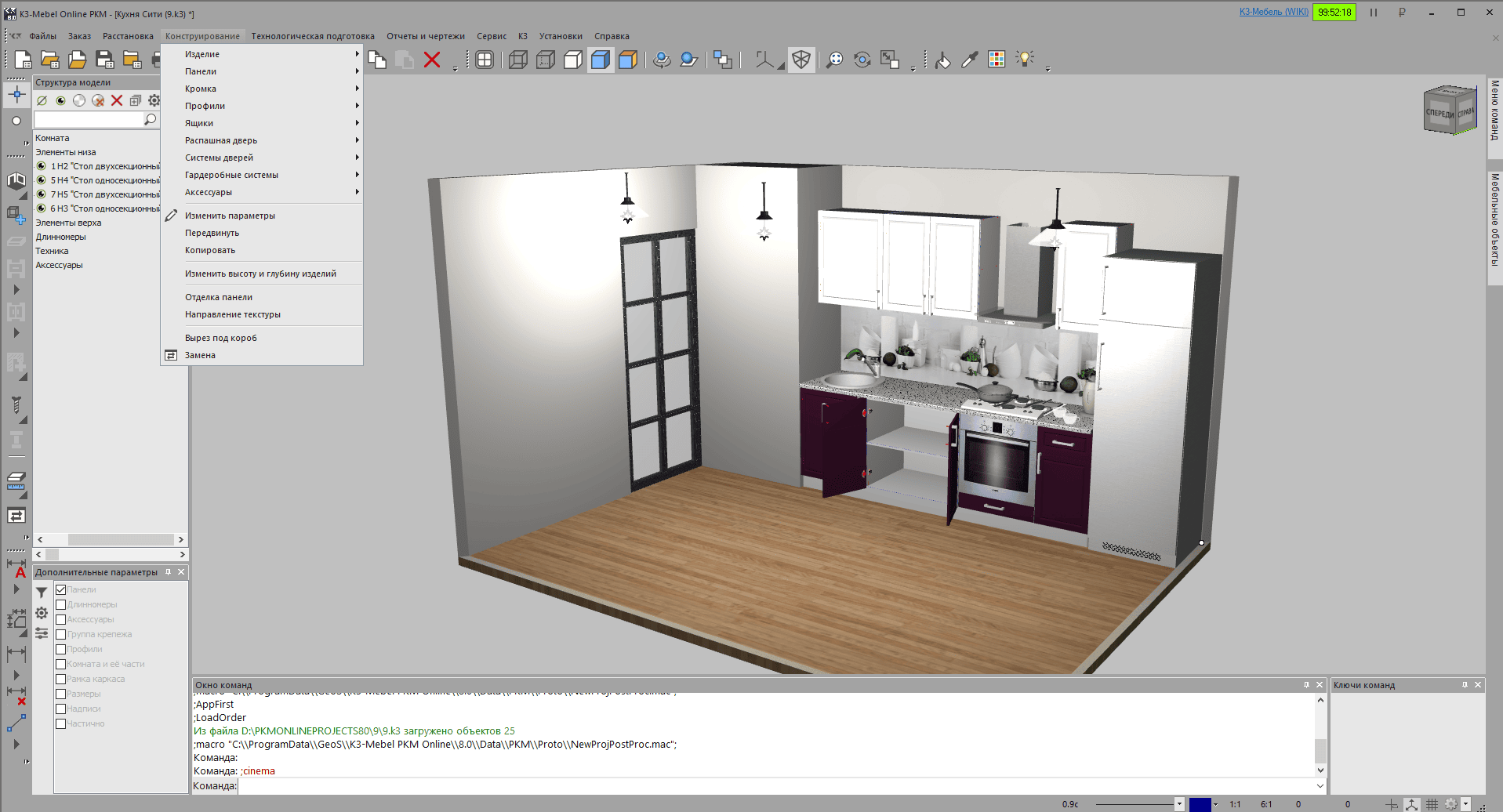Click the red X delete icon in toolbar
This screenshot has width=1503, height=812.
coord(431,60)
